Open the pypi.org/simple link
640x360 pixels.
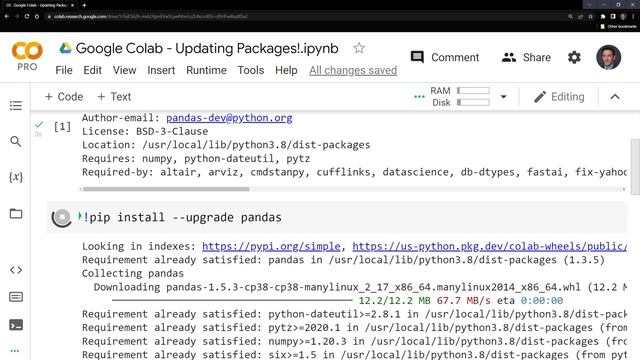pos(271,247)
